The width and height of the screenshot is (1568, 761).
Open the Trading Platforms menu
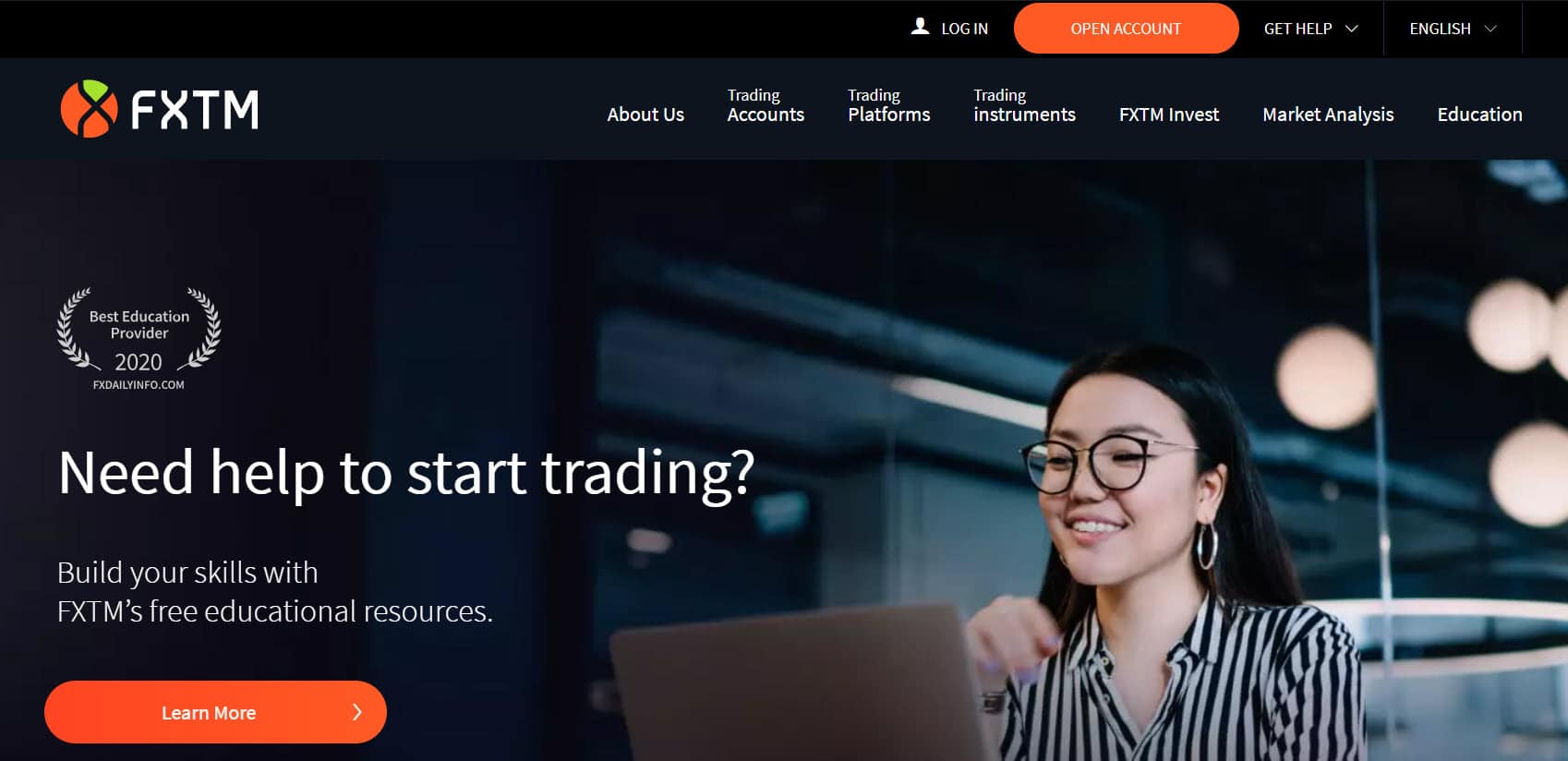tap(888, 105)
